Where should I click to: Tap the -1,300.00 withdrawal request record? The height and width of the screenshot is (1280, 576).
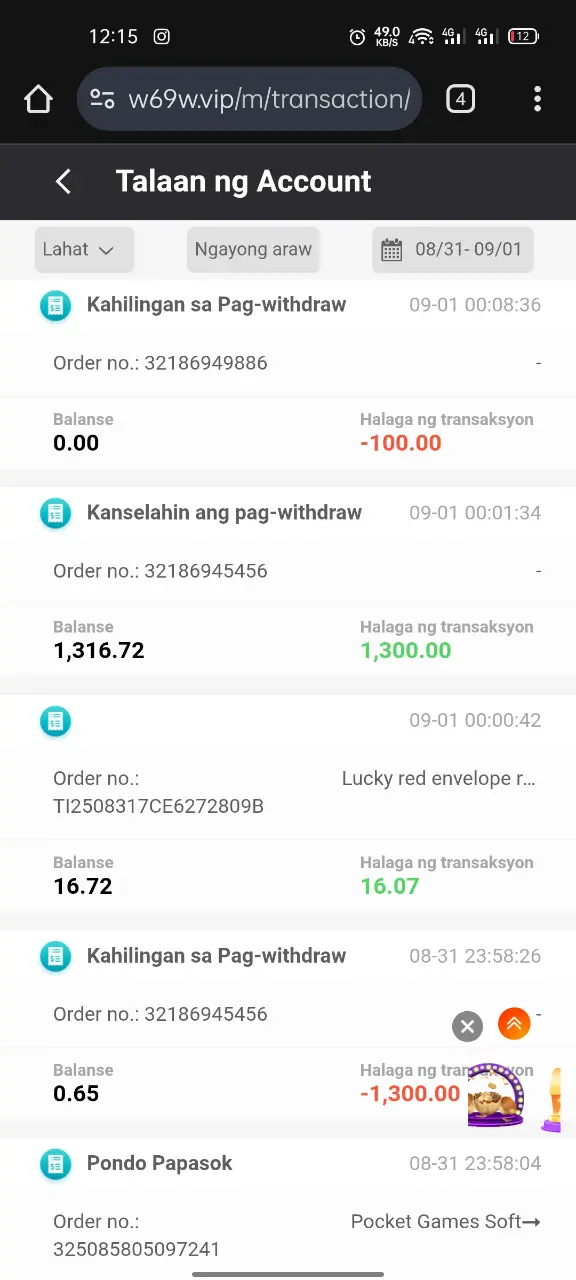288,1027
